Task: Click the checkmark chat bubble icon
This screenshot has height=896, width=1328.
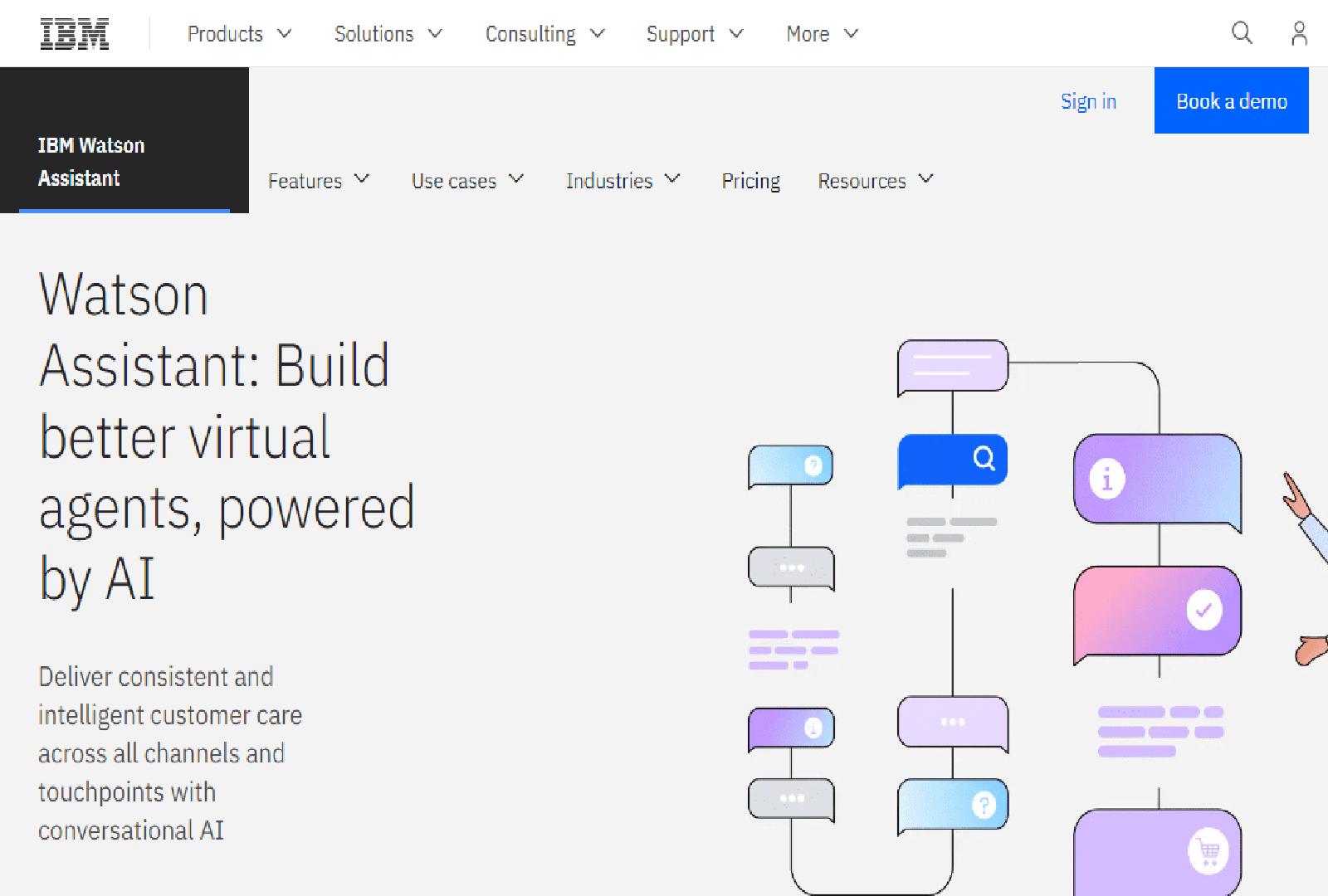Action: pyautogui.click(x=1206, y=609)
